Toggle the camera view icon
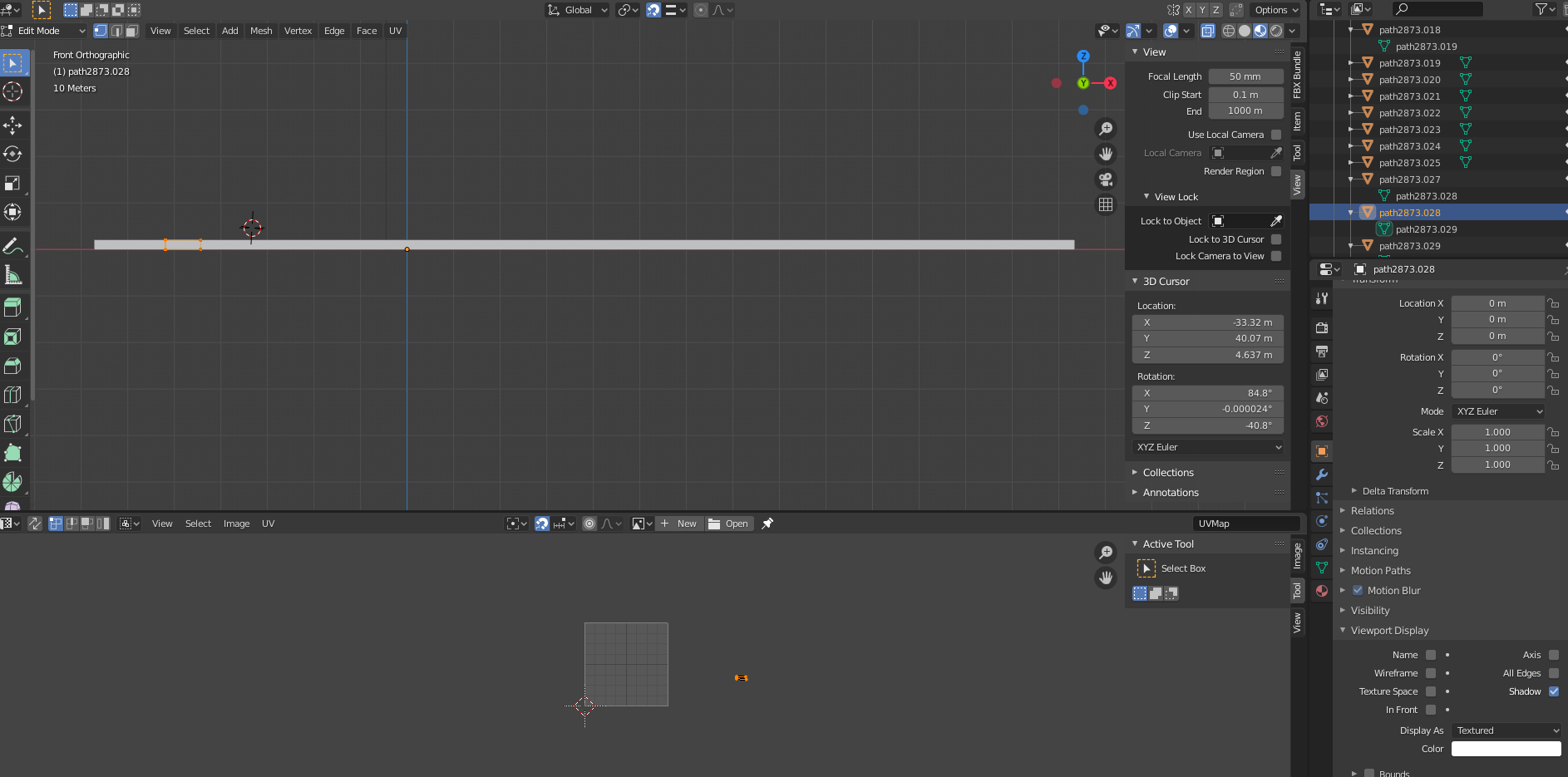1568x777 pixels. 1106,179
